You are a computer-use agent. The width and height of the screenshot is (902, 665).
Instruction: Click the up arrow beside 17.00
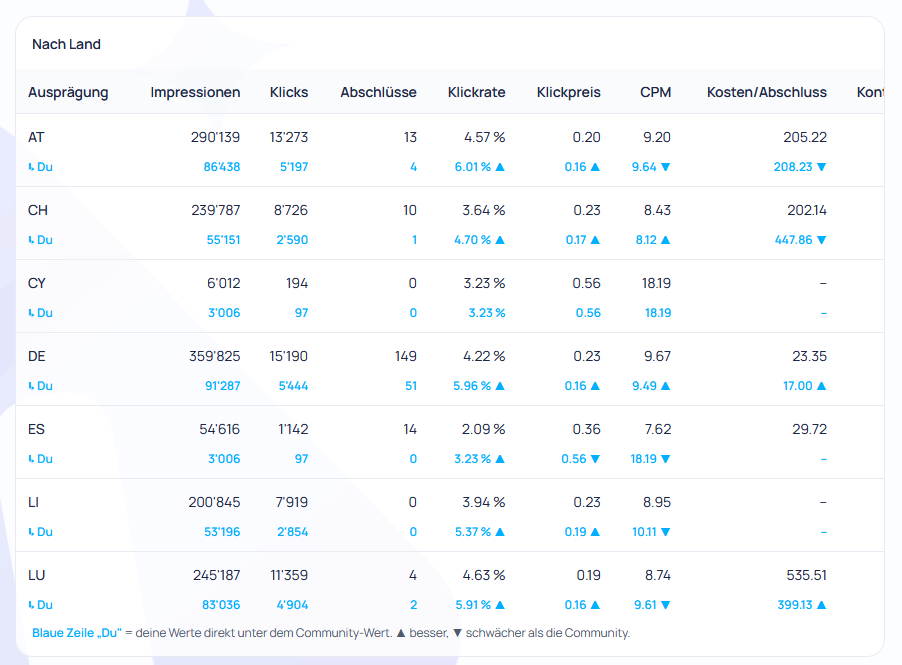[821, 386]
